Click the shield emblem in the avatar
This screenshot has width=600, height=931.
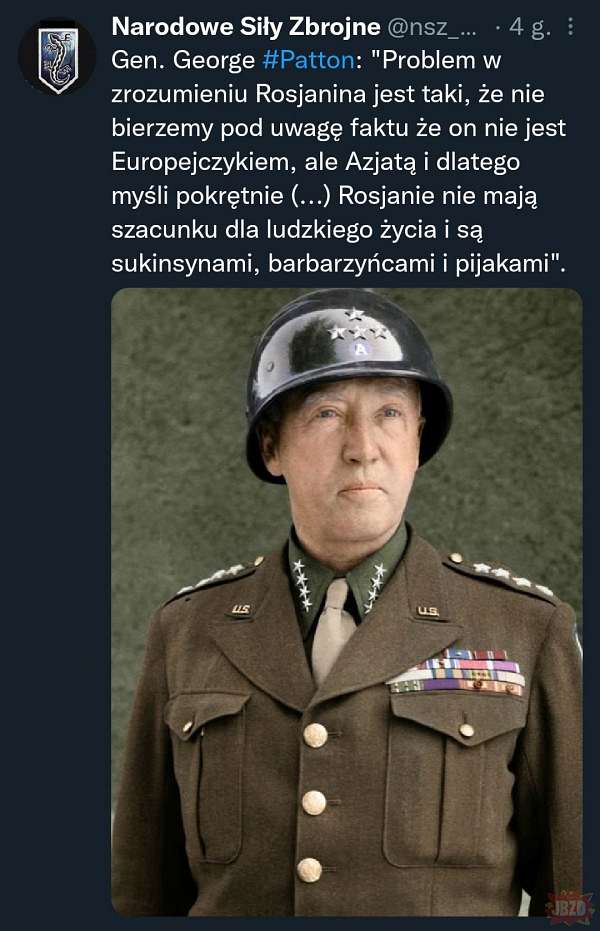(x=58, y=59)
